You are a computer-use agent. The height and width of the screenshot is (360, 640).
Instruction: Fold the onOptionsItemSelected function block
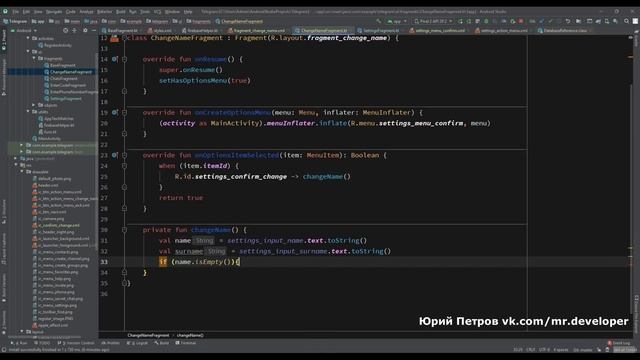tap(124, 155)
